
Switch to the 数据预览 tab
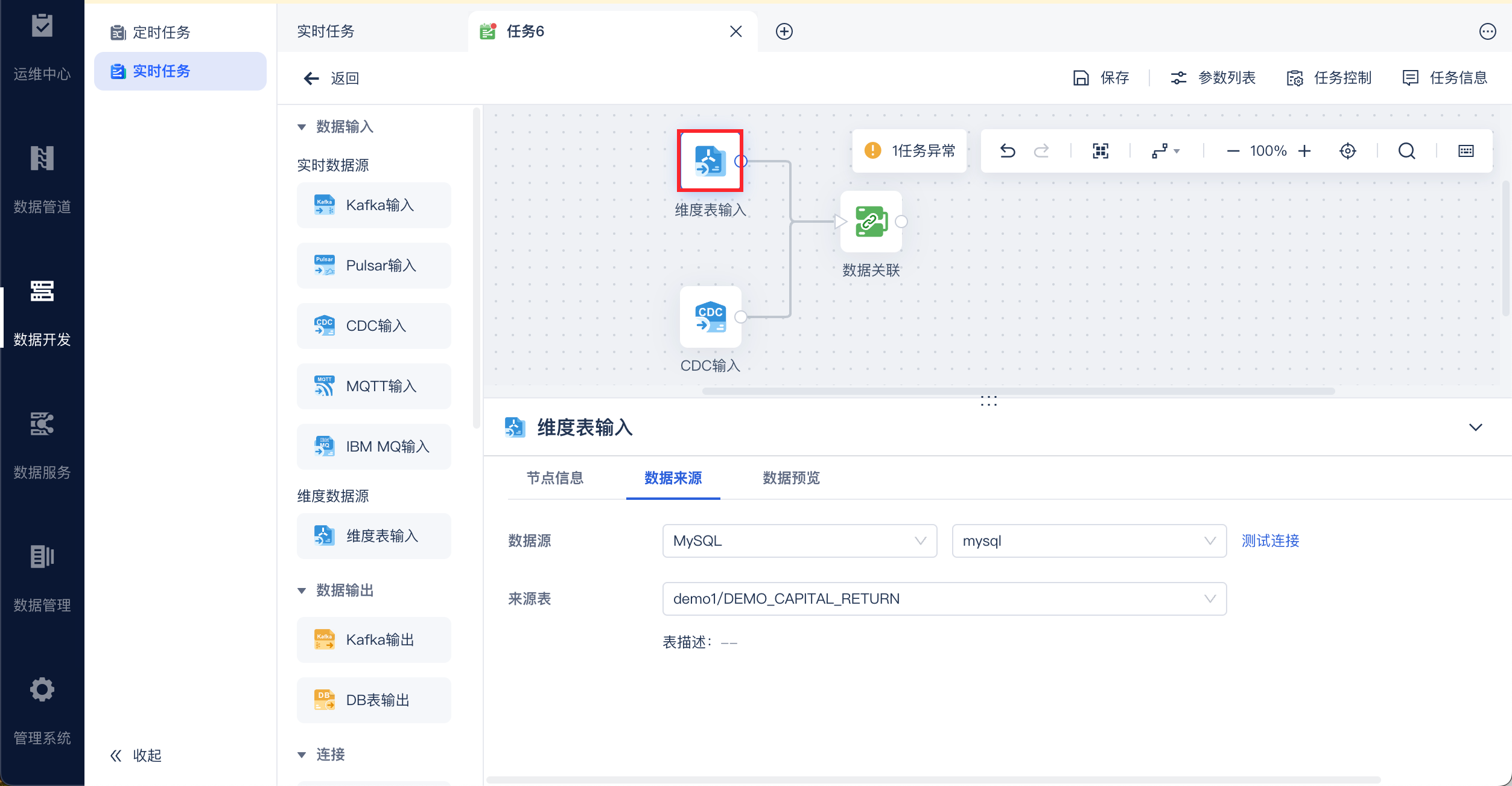click(790, 478)
